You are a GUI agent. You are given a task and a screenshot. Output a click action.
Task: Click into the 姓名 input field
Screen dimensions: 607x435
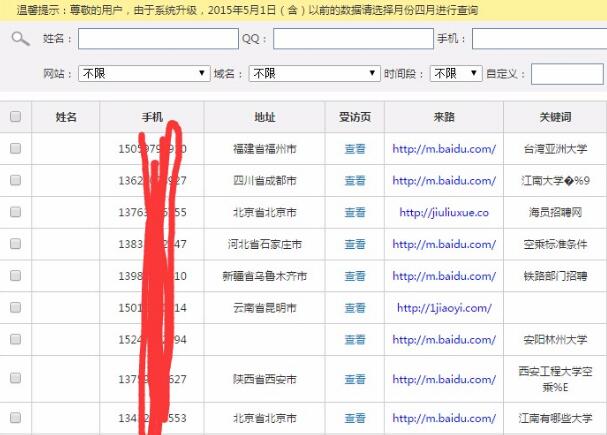[x=157, y=39]
